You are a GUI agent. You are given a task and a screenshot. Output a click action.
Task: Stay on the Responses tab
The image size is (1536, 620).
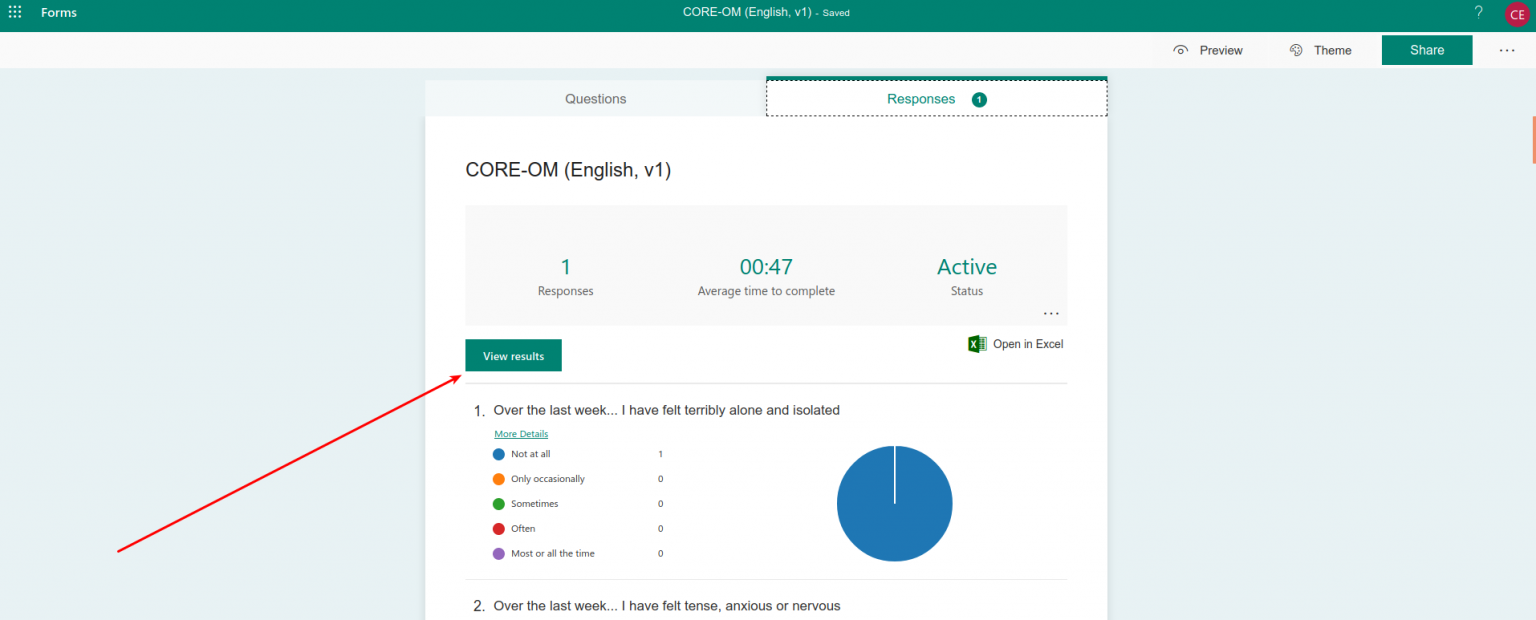point(921,98)
